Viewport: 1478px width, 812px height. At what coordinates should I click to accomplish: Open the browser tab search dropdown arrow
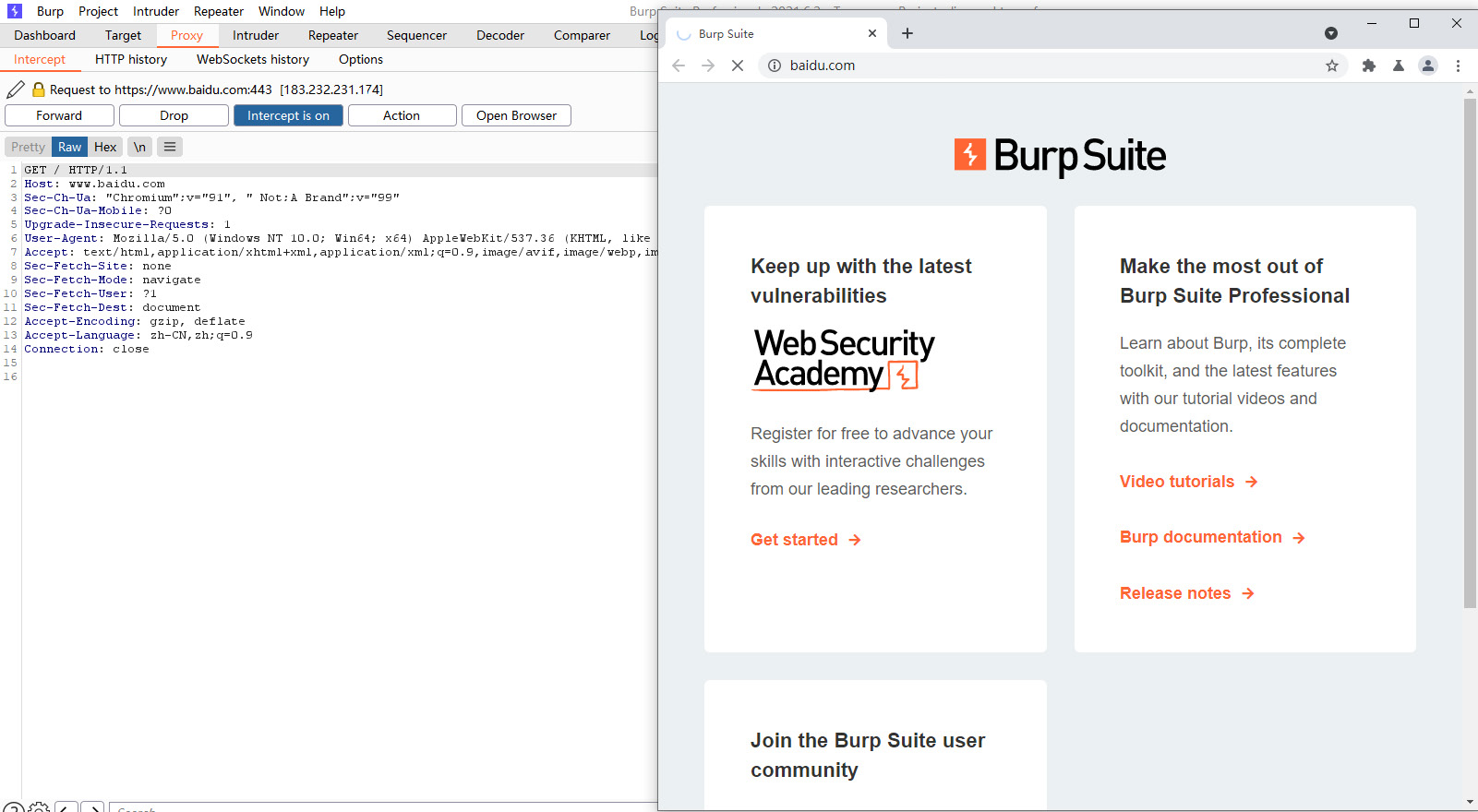1331,33
